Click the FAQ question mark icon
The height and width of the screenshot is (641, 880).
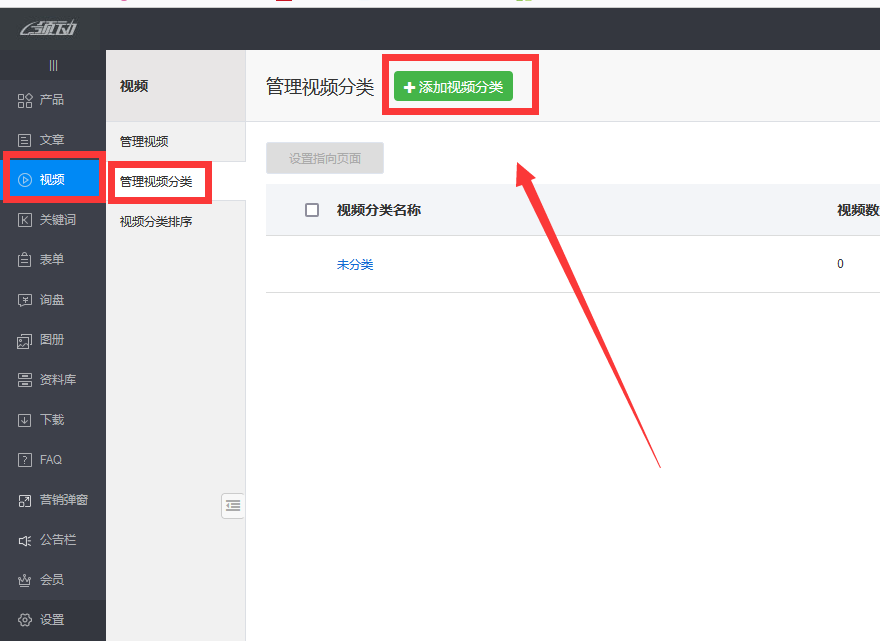tap(25, 460)
